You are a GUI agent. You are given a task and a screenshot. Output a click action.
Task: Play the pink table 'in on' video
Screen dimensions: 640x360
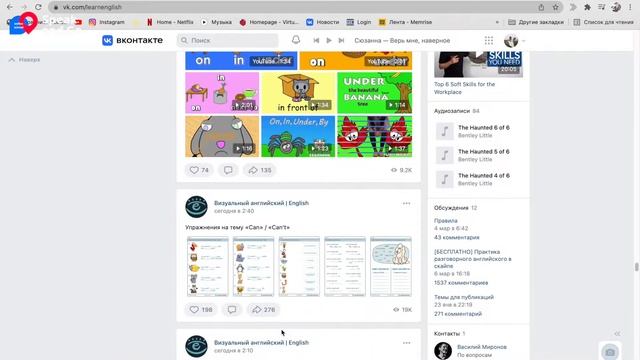[222, 93]
